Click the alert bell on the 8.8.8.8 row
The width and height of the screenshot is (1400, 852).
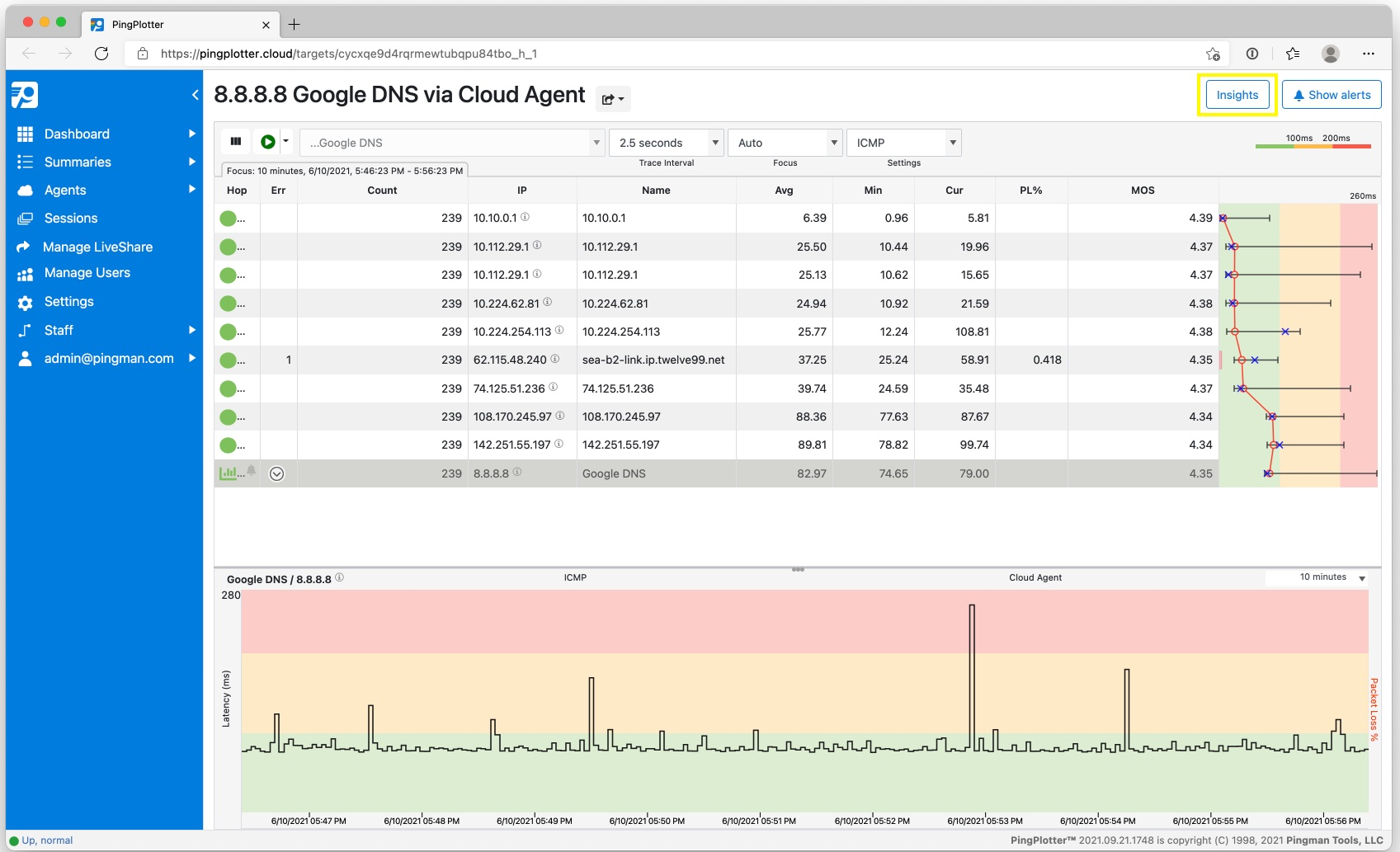click(x=252, y=471)
